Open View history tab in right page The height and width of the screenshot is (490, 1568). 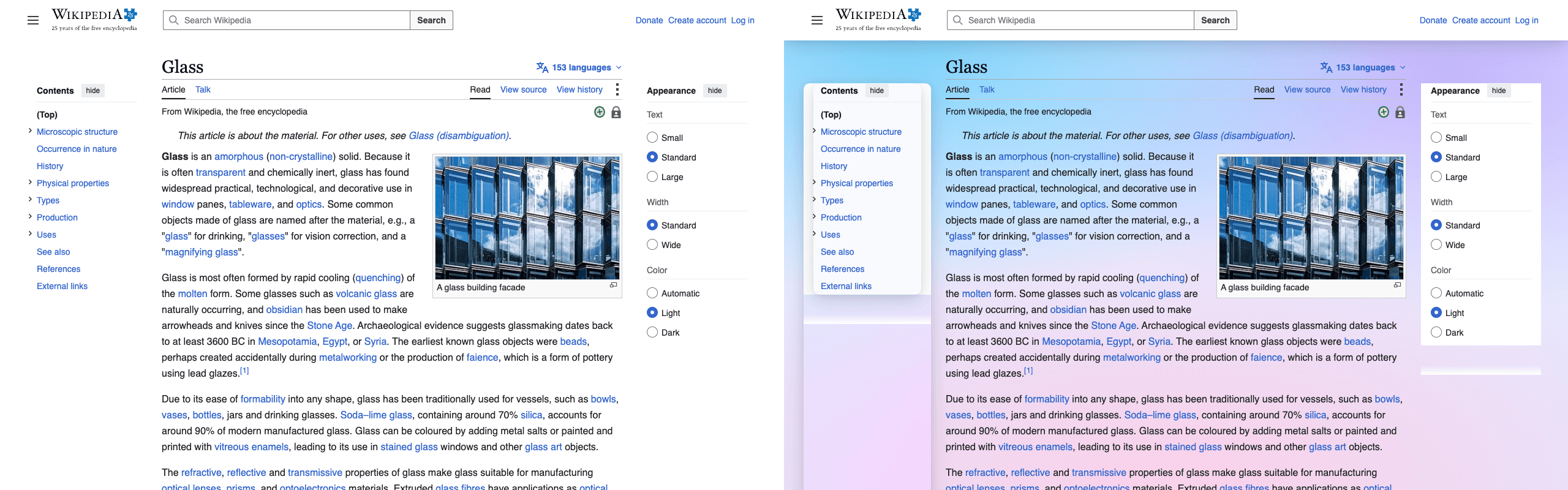[1363, 89]
